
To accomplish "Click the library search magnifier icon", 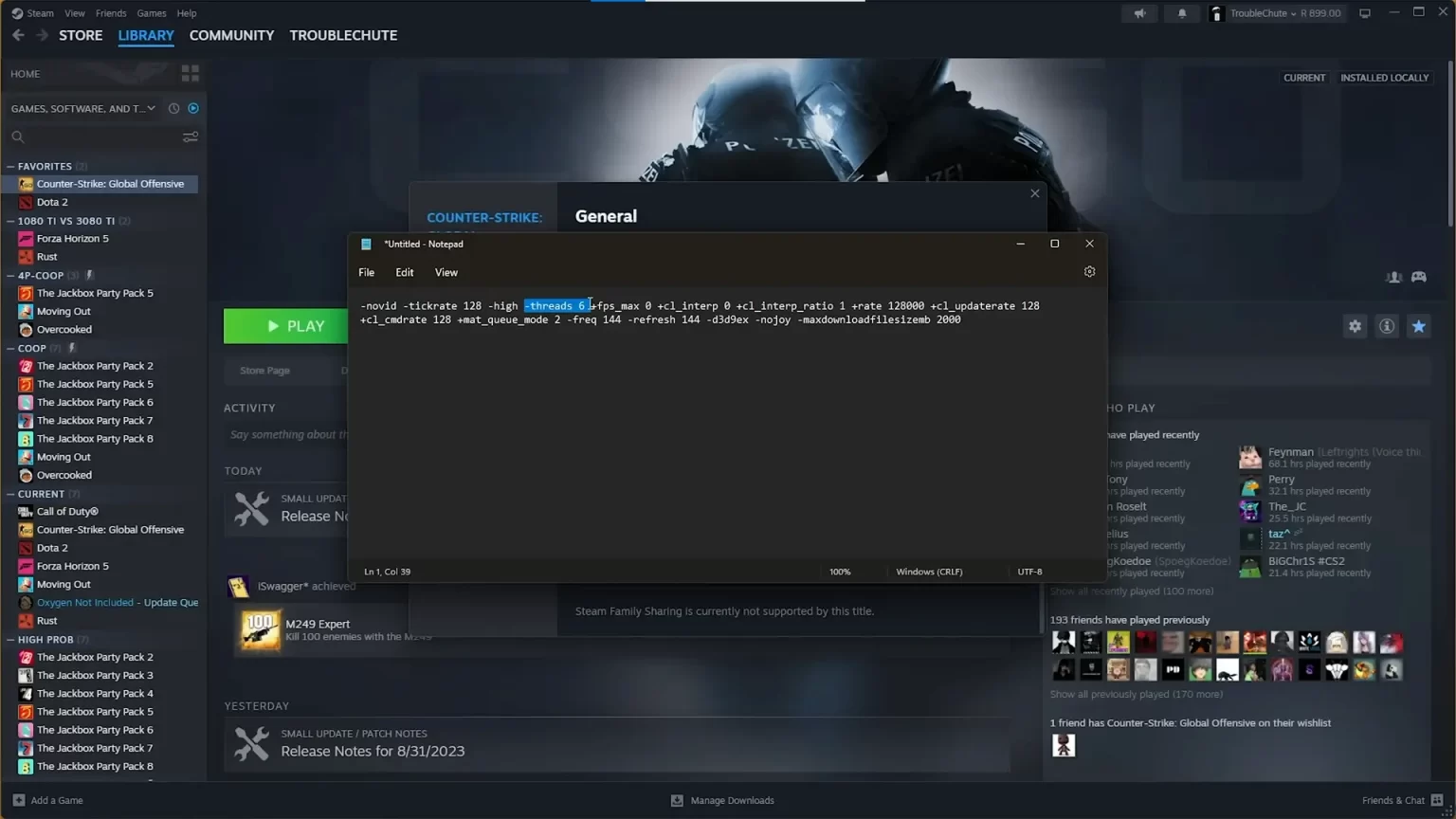I will (18, 136).
